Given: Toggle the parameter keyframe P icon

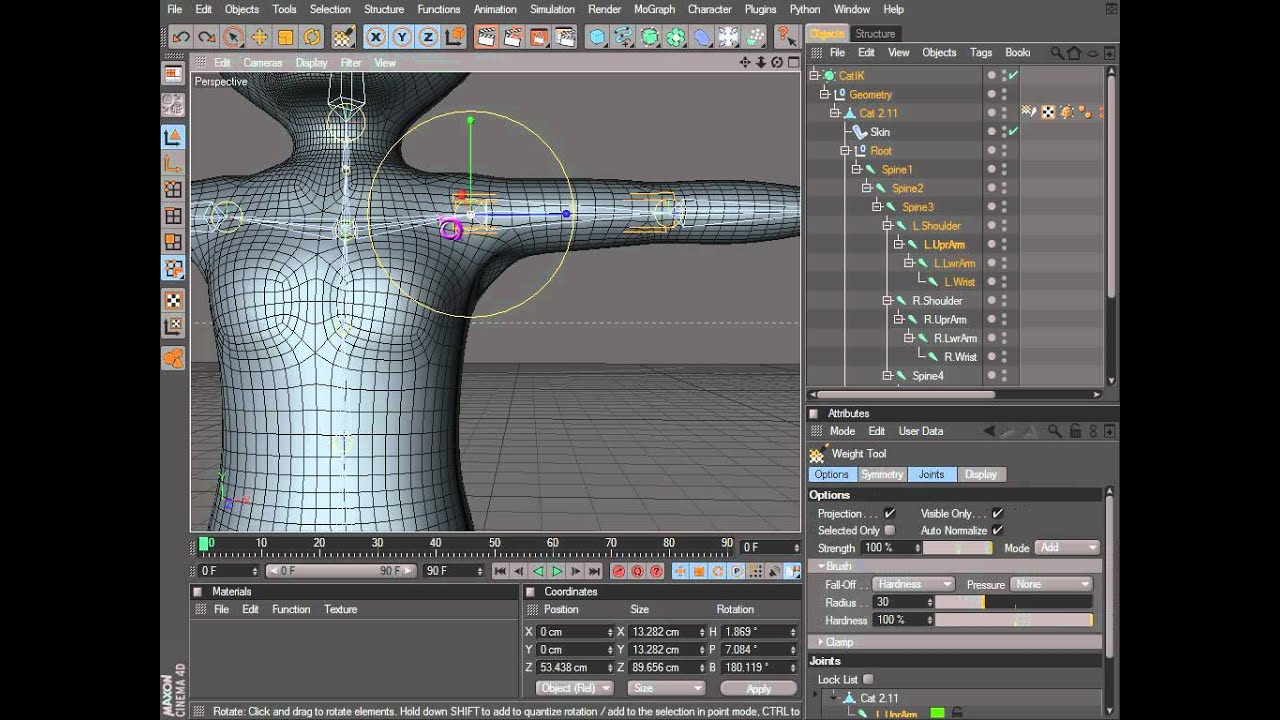Looking at the screenshot, I should tap(737, 571).
